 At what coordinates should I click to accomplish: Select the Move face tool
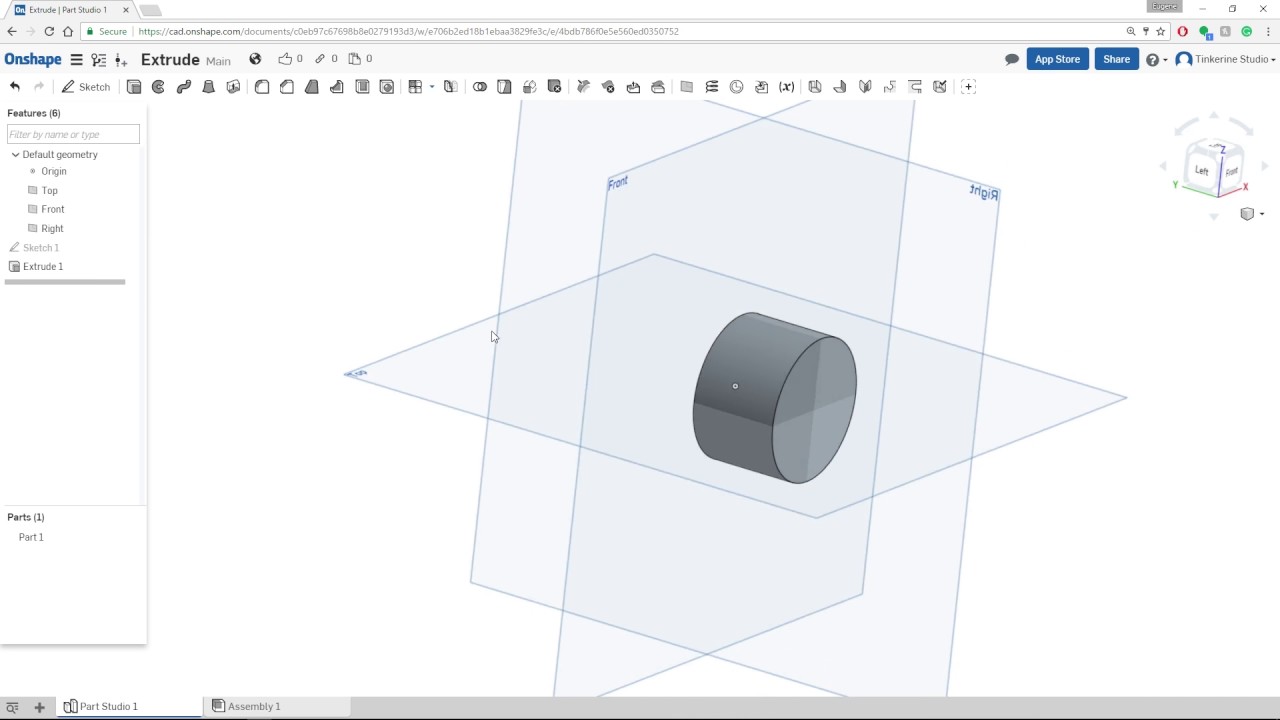coord(633,87)
